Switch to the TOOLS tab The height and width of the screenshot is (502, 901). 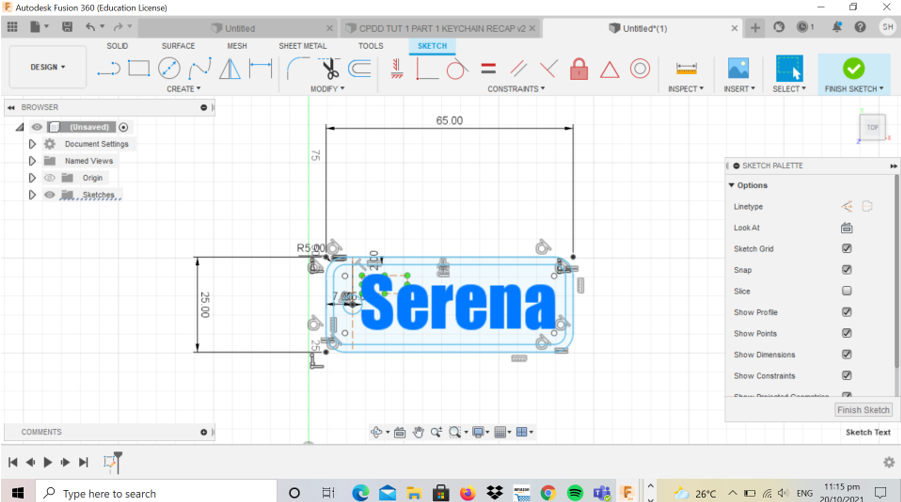pyautogui.click(x=371, y=46)
